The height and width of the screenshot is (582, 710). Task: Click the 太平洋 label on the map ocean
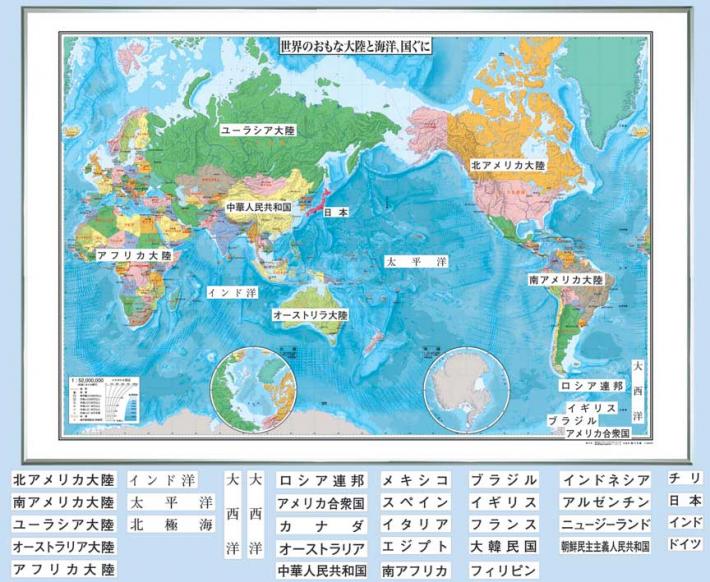tap(415, 261)
